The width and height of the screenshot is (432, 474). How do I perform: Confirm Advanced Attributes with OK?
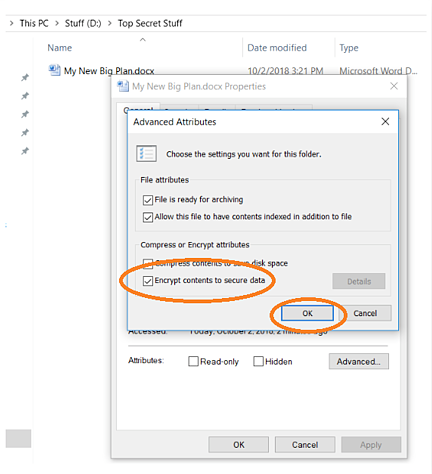(x=307, y=313)
